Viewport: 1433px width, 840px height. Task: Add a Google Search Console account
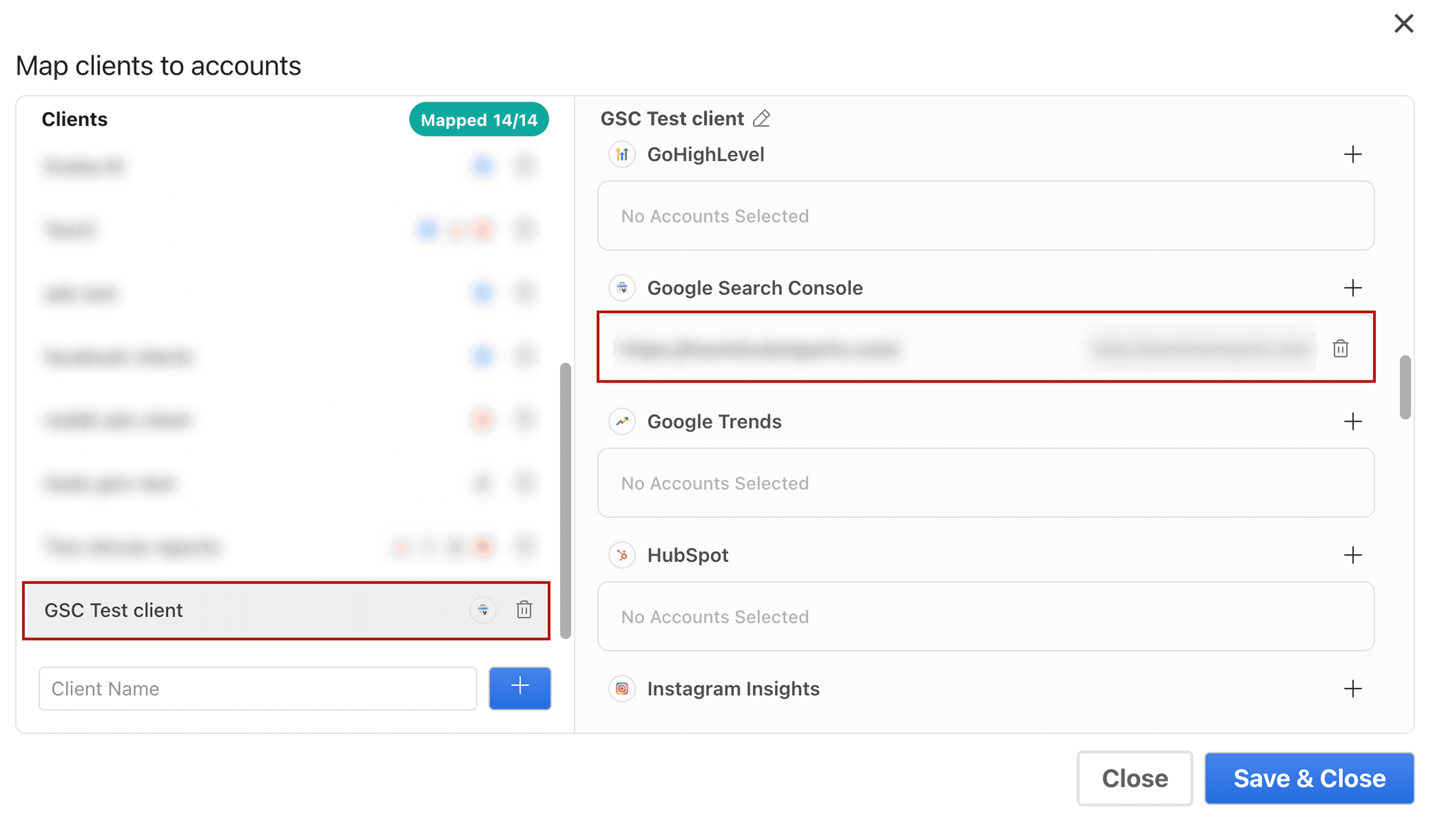point(1353,288)
